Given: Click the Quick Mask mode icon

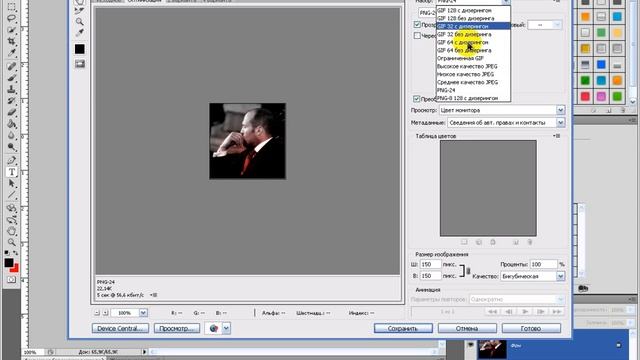Looking at the screenshot, I should [11, 280].
